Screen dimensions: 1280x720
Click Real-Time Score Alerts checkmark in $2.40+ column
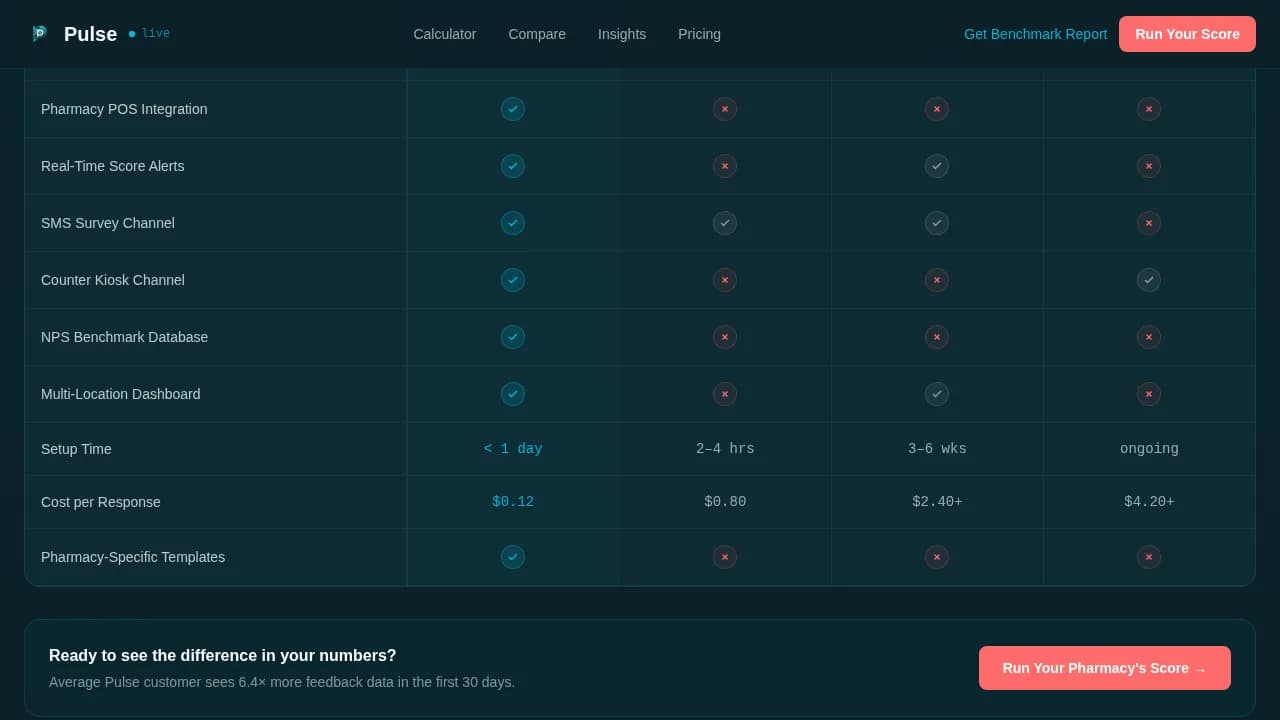coord(937,166)
